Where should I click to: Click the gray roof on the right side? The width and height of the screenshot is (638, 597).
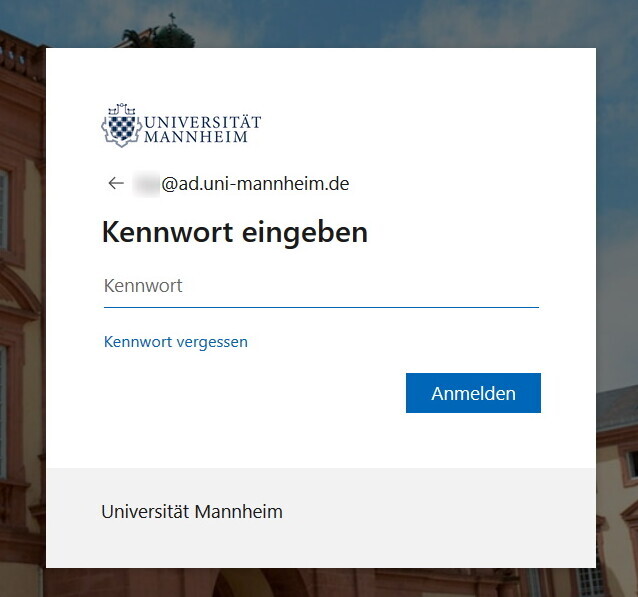617,409
